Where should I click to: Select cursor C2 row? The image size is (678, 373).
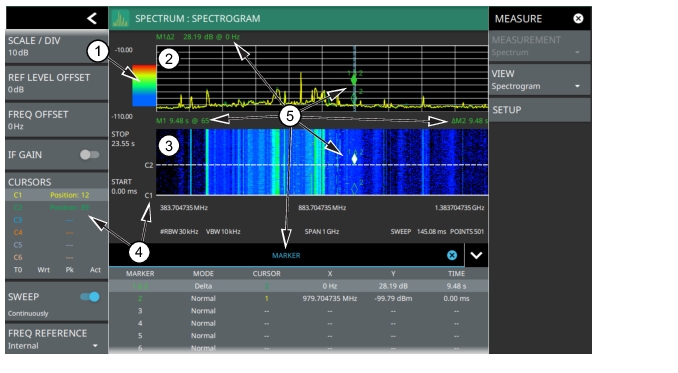click(x=57, y=207)
